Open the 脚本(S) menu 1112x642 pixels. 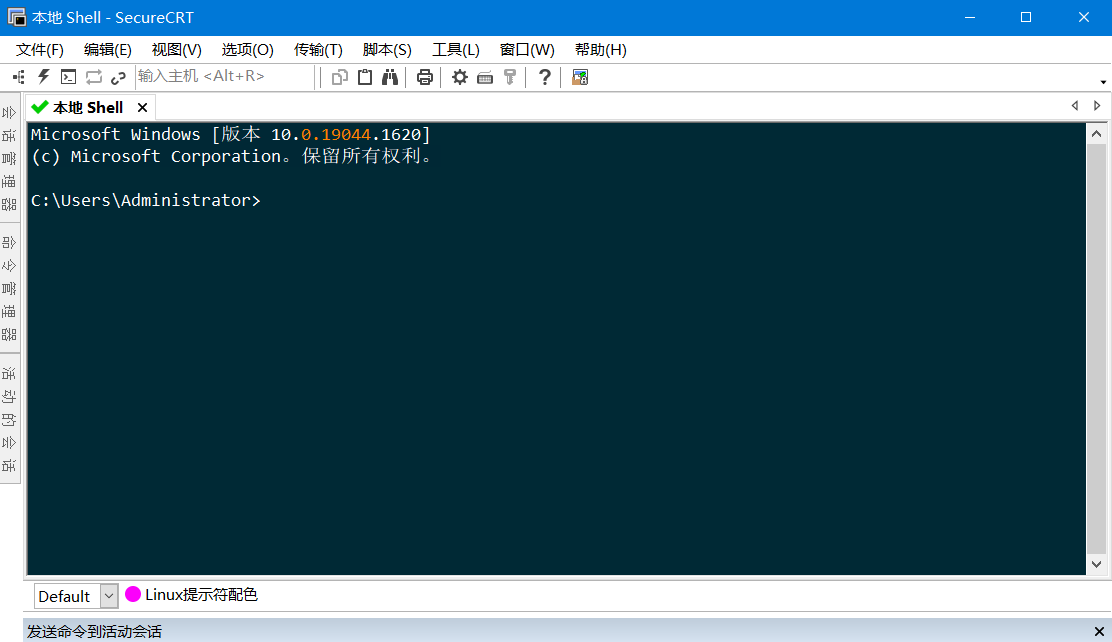(x=385, y=49)
